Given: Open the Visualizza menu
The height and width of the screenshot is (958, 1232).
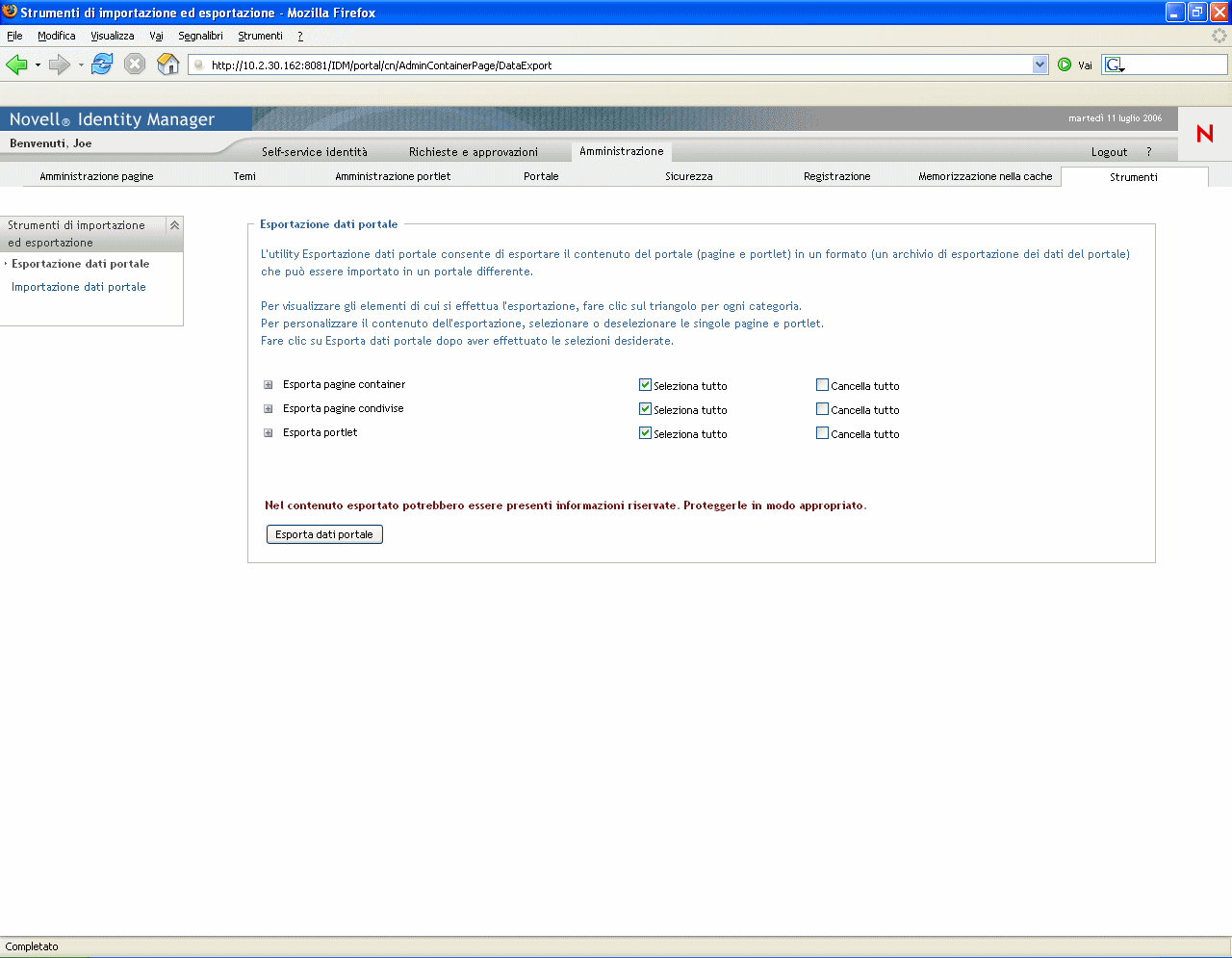Looking at the screenshot, I should click(113, 36).
